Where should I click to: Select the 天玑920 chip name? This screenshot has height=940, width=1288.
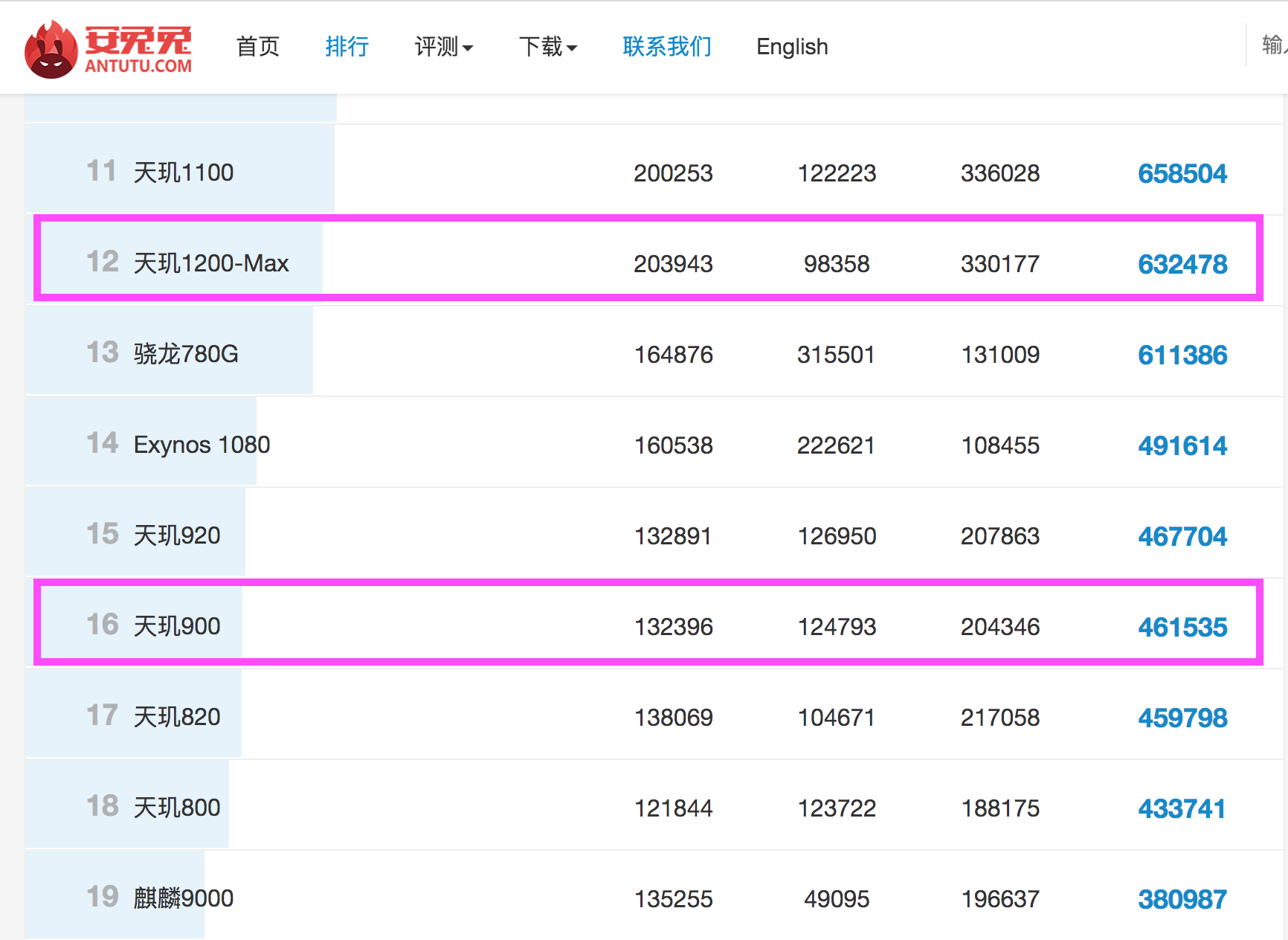(x=177, y=535)
